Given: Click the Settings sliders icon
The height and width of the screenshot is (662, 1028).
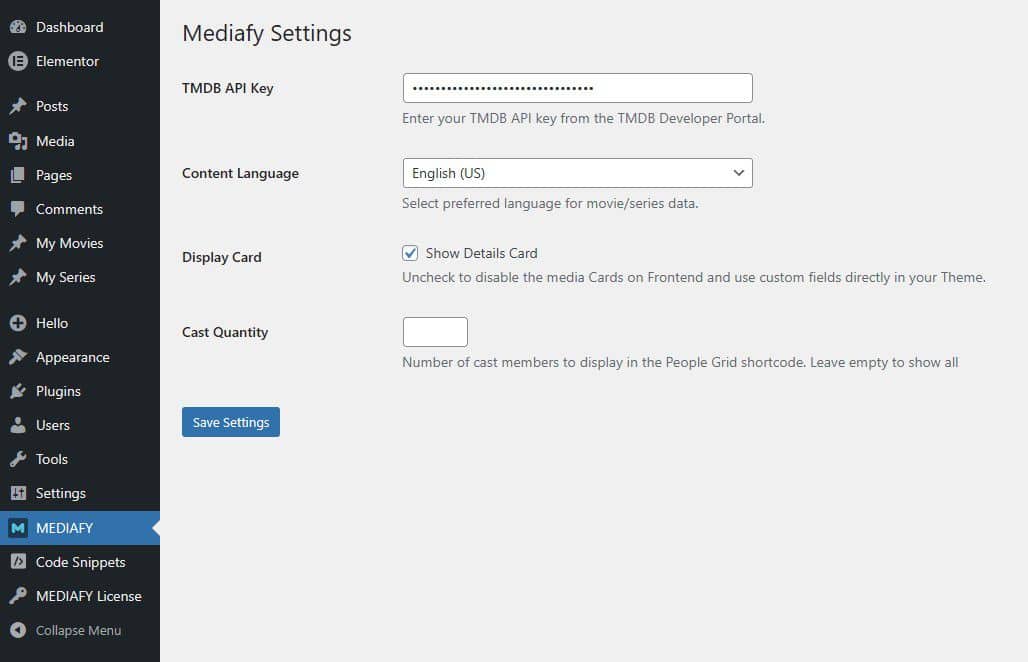Looking at the screenshot, I should pyautogui.click(x=18, y=493).
